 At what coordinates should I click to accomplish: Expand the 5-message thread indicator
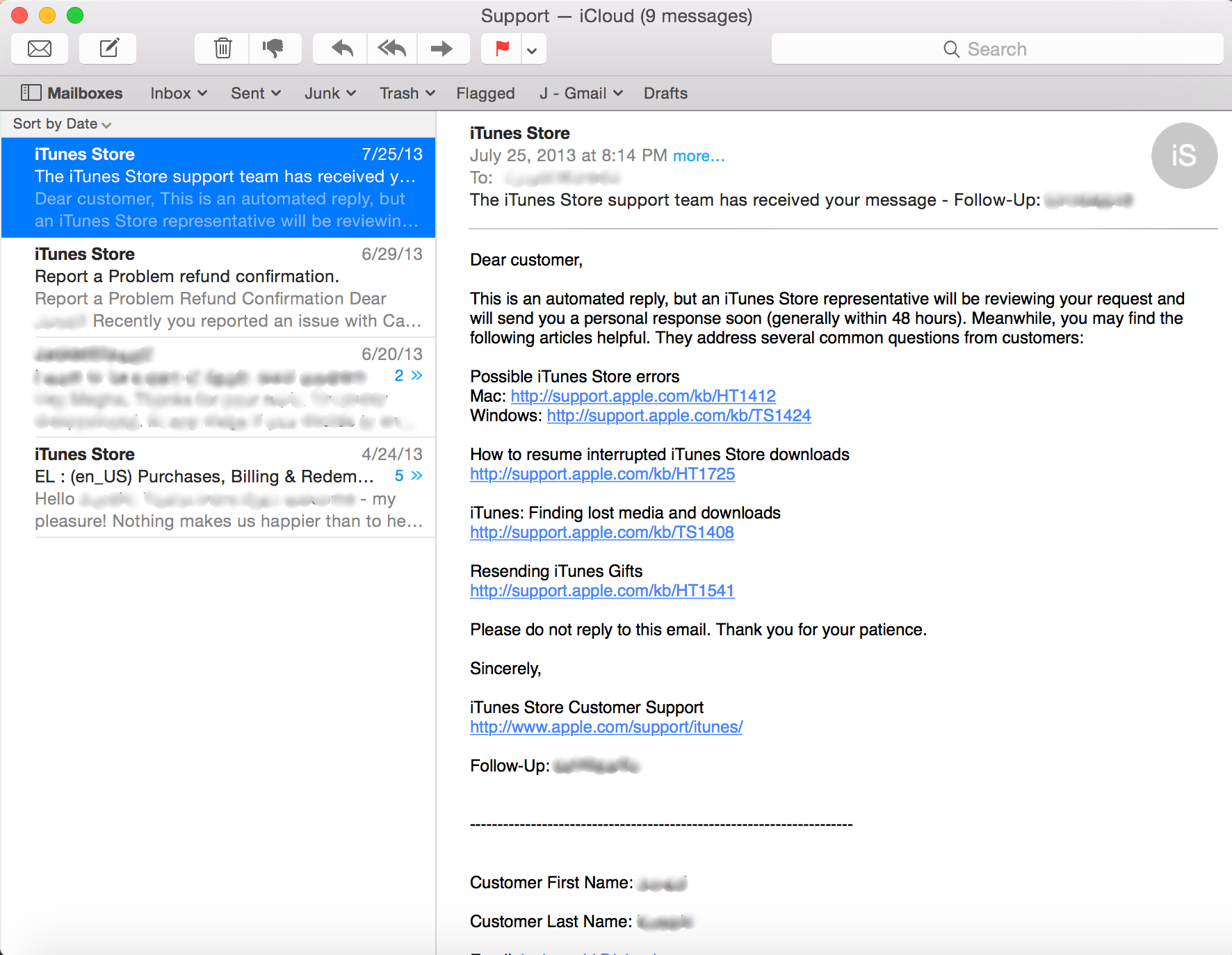click(x=408, y=476)
